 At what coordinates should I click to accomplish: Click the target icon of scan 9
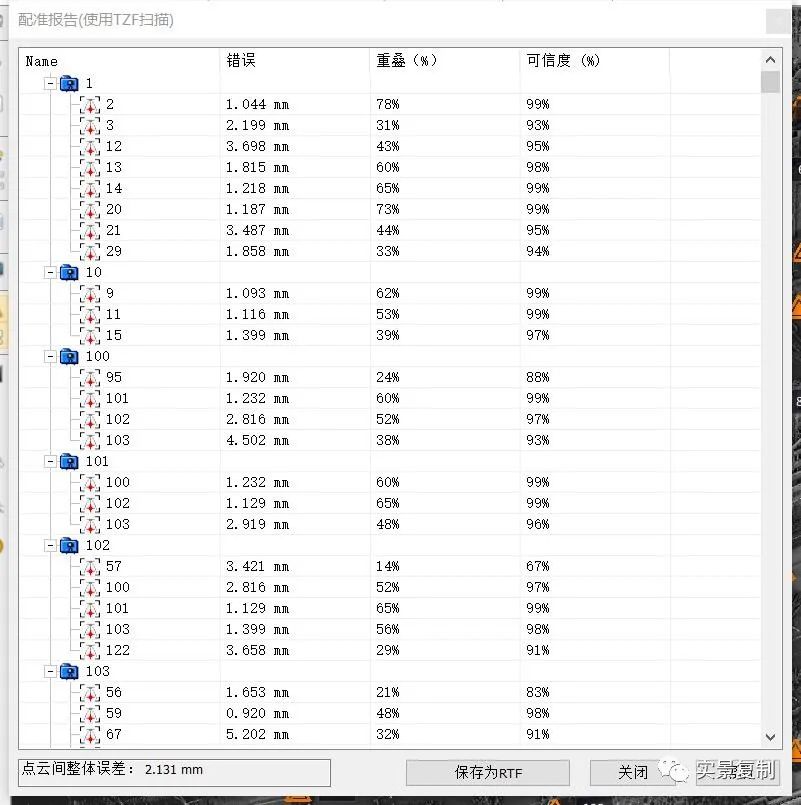pos(90,294)
